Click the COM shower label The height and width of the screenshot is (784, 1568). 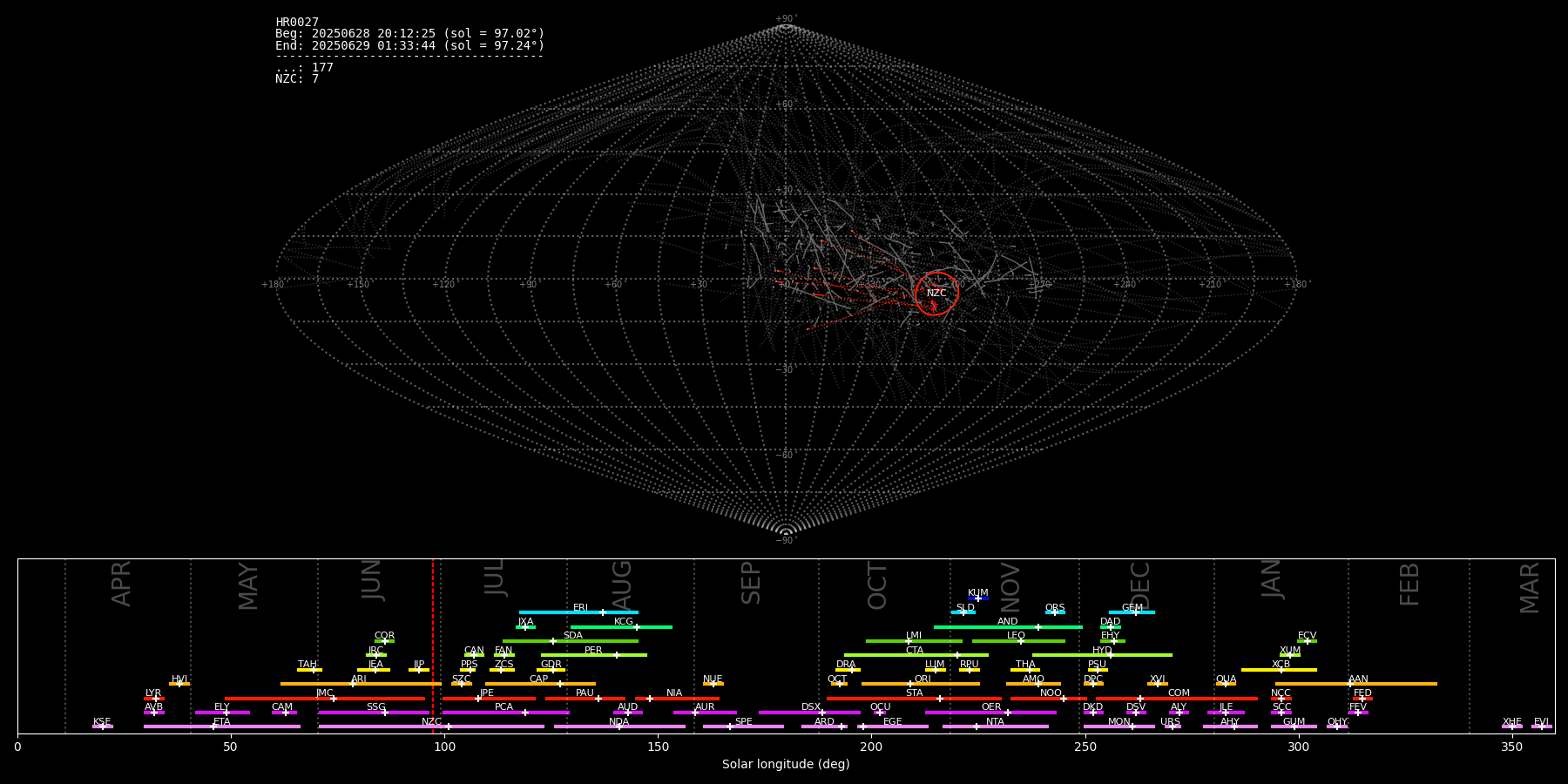point(1179,693)
